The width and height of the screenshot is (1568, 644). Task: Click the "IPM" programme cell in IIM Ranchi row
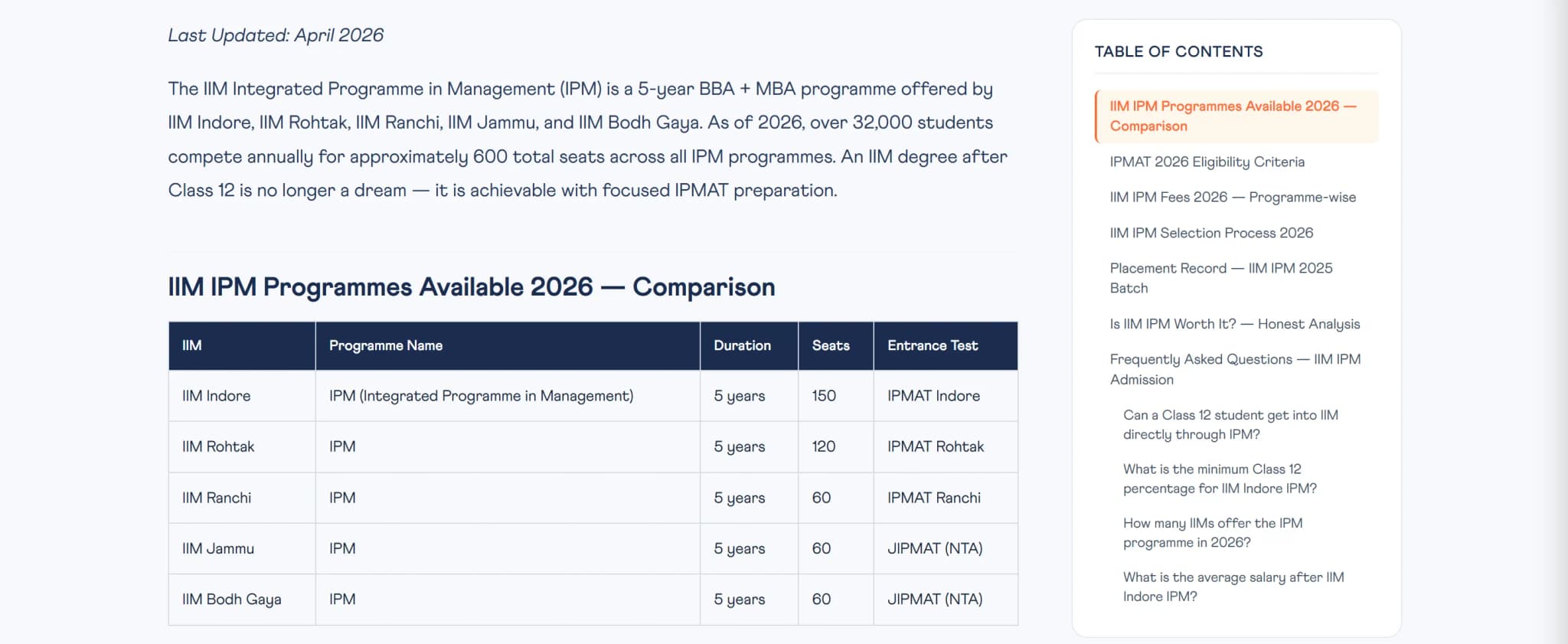508,498
